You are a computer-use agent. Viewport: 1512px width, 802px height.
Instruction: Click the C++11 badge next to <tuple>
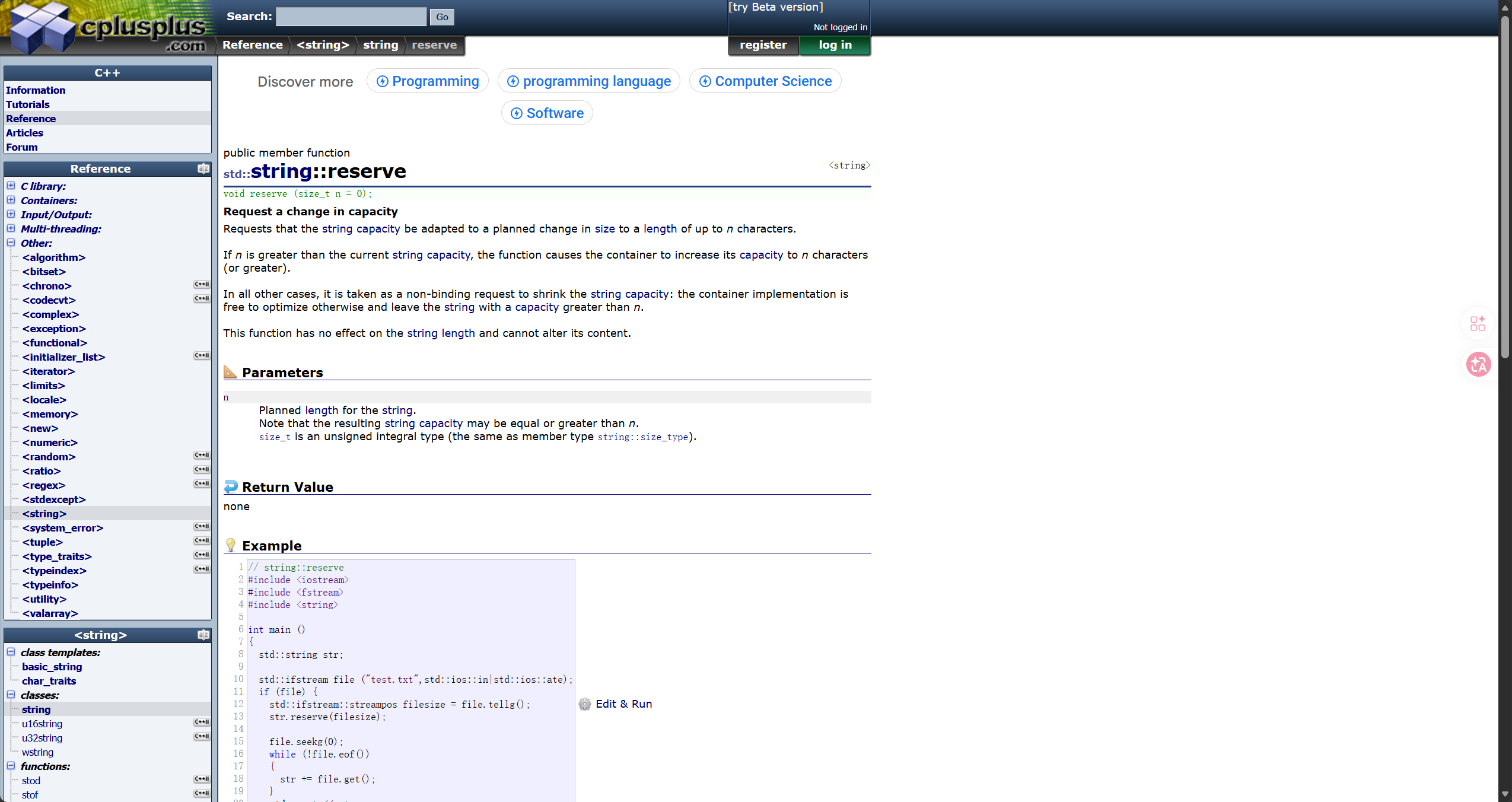click(202, 541)
